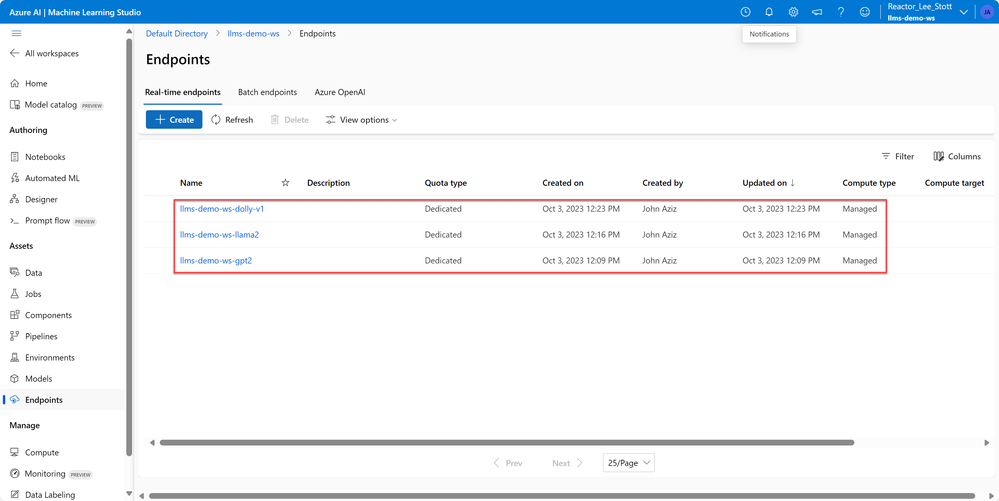
Task: Open the recent activity clock icon
Action: click(745, 11)
